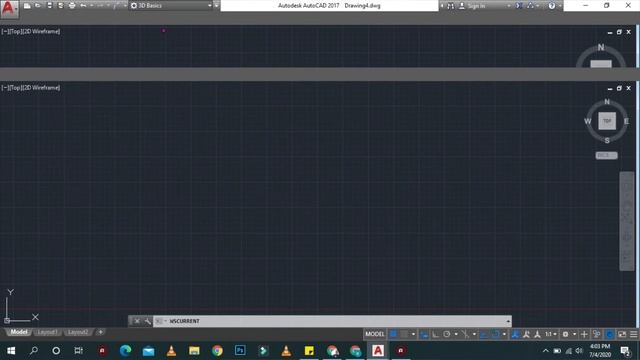This screenshot has width=640, height=360.
Task: Click the Autodesk A360 connect icon
Action: (x=530, y=6)
